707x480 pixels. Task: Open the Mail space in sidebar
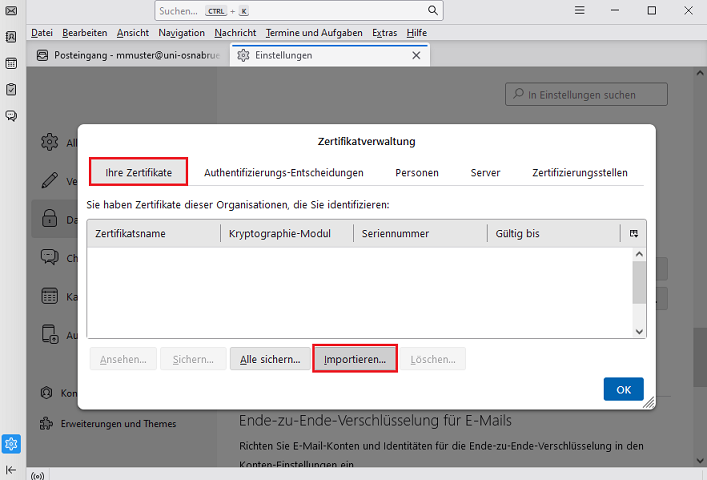(x=11, y=11)
